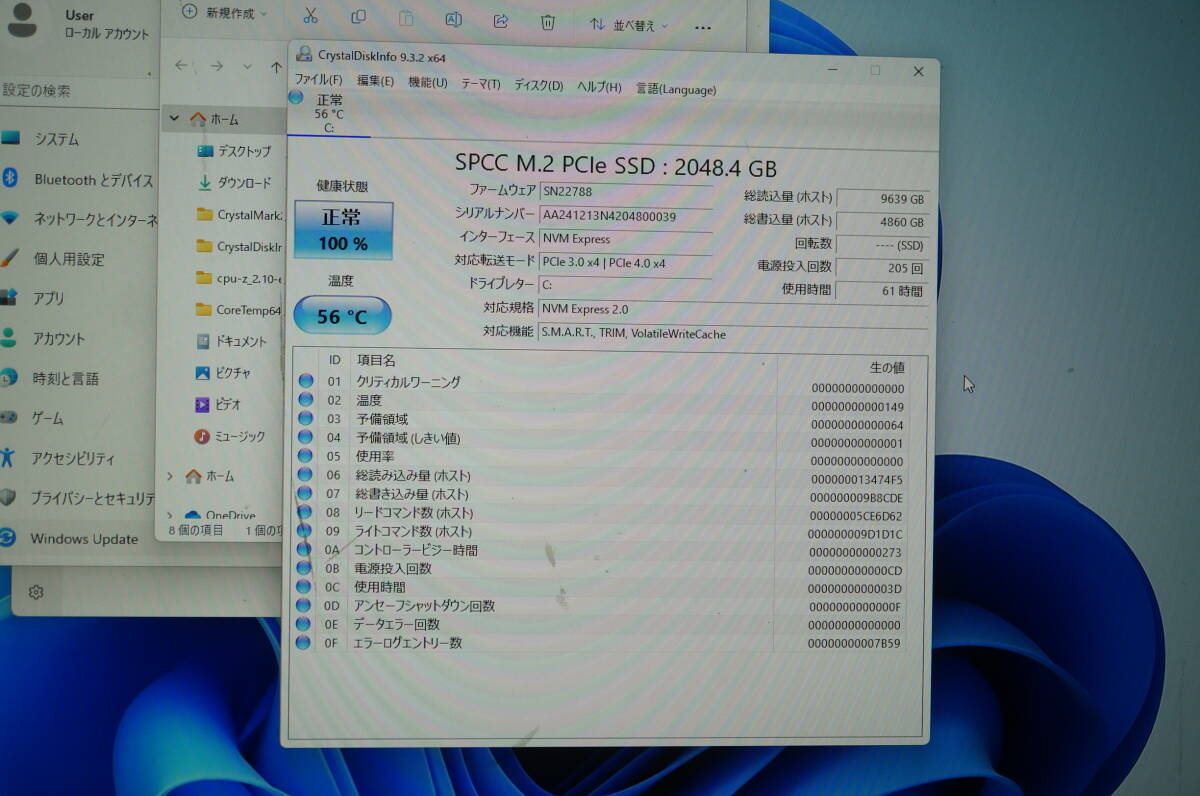This screenshot has height=796, width=1200.
Task: Click the firmware field SN22788
Action: coord(626,191)
